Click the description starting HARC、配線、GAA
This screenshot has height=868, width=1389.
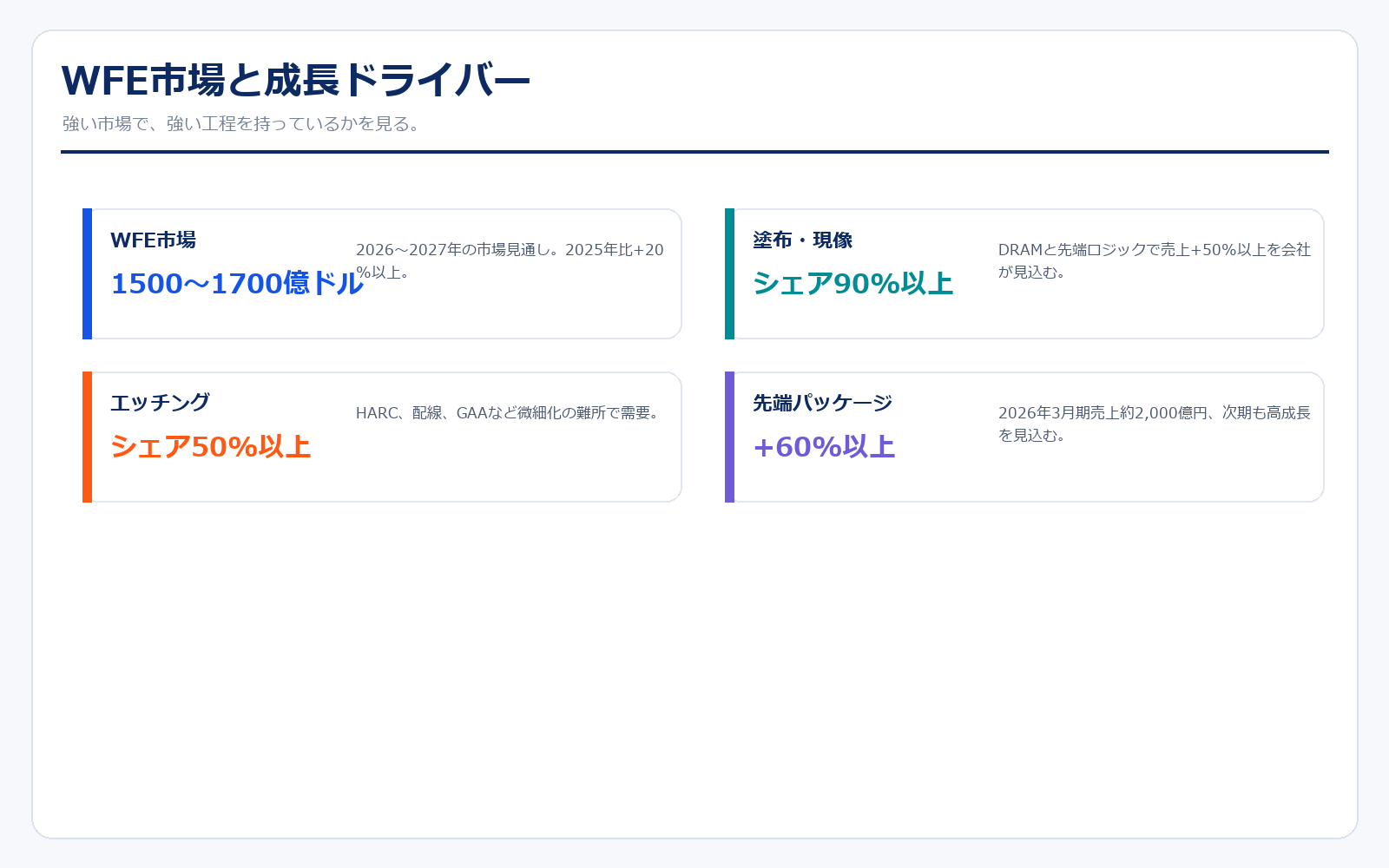point(509,413)
